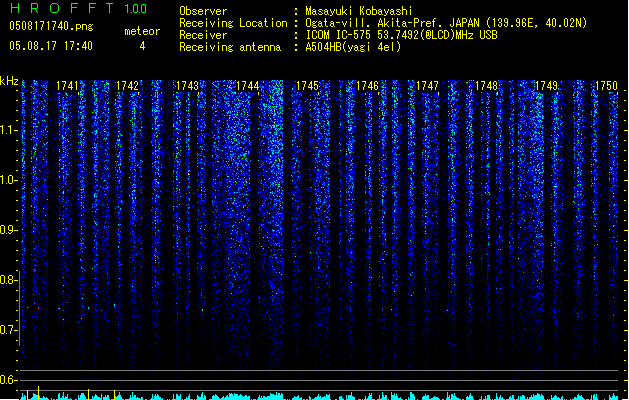The width and height of the screenshot is (629, 400).
Task: Click the 0.8 kHz axis tick label
Action: (x=7, y=280)
